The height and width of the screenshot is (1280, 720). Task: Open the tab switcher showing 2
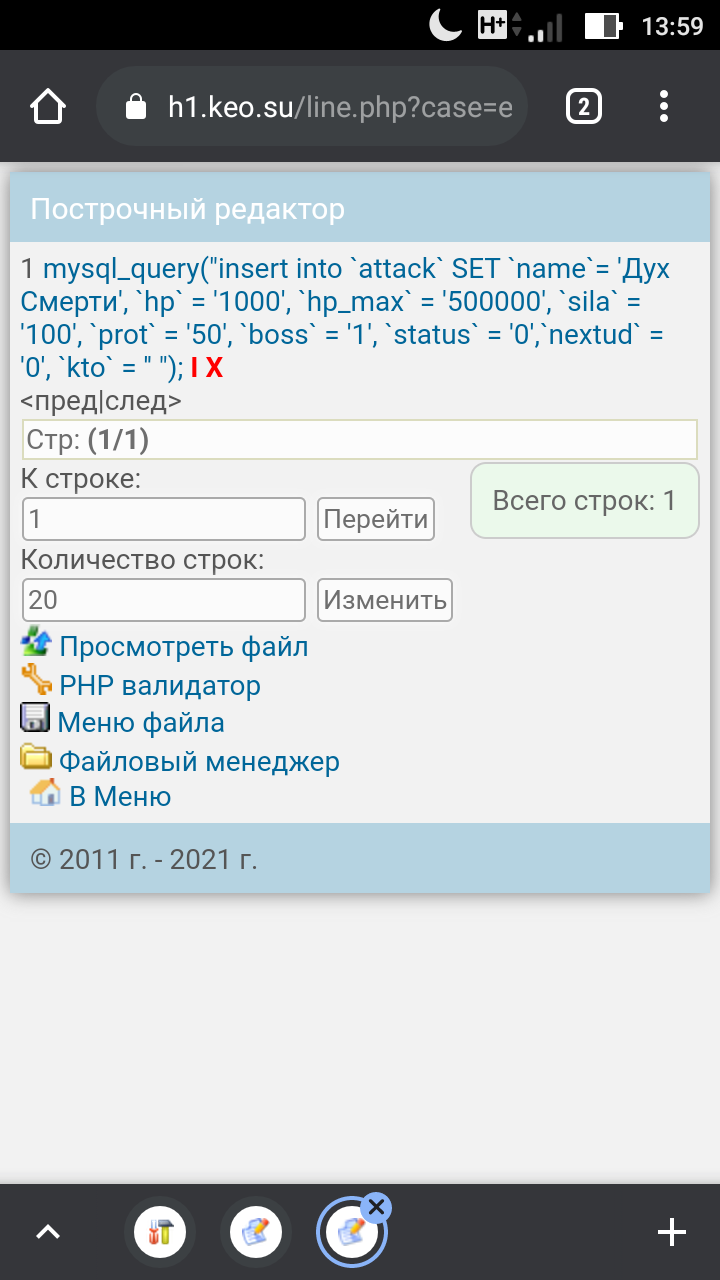coord(584,107)
